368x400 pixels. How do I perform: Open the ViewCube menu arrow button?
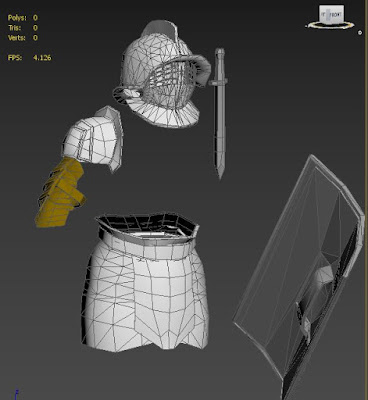[x=360, y=33]
